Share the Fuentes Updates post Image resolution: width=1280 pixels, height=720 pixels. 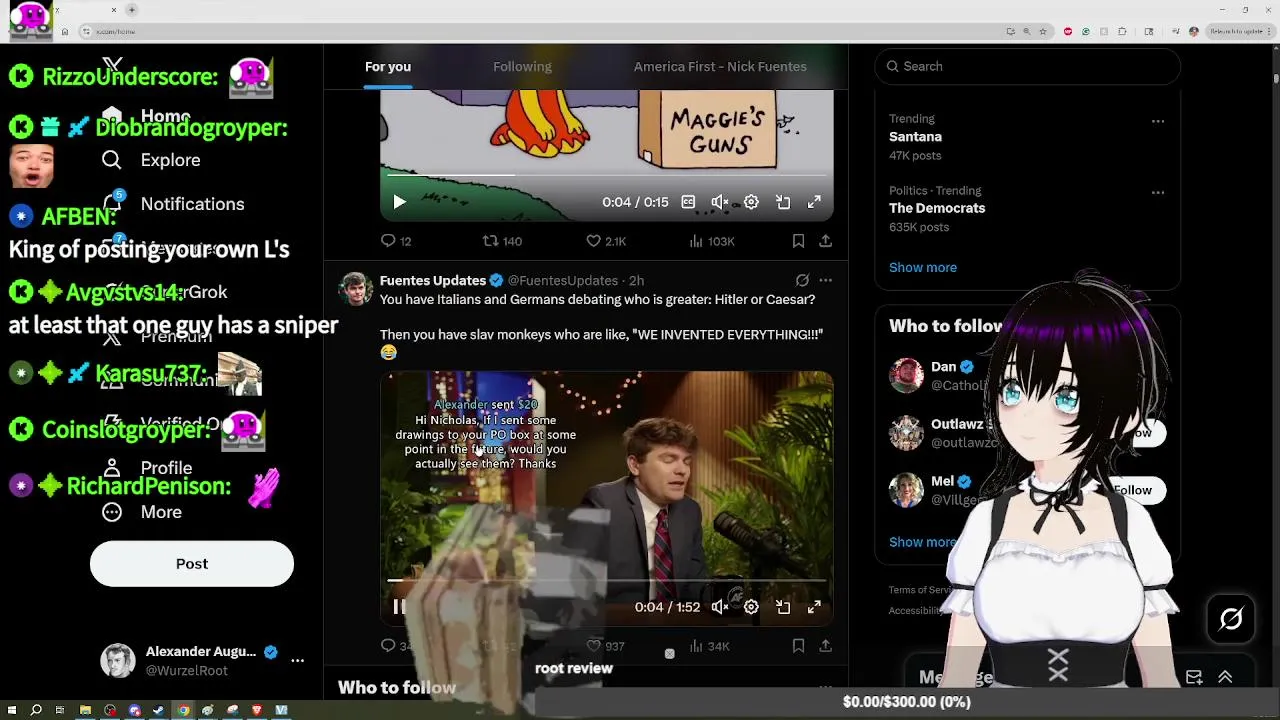point(825,646)
